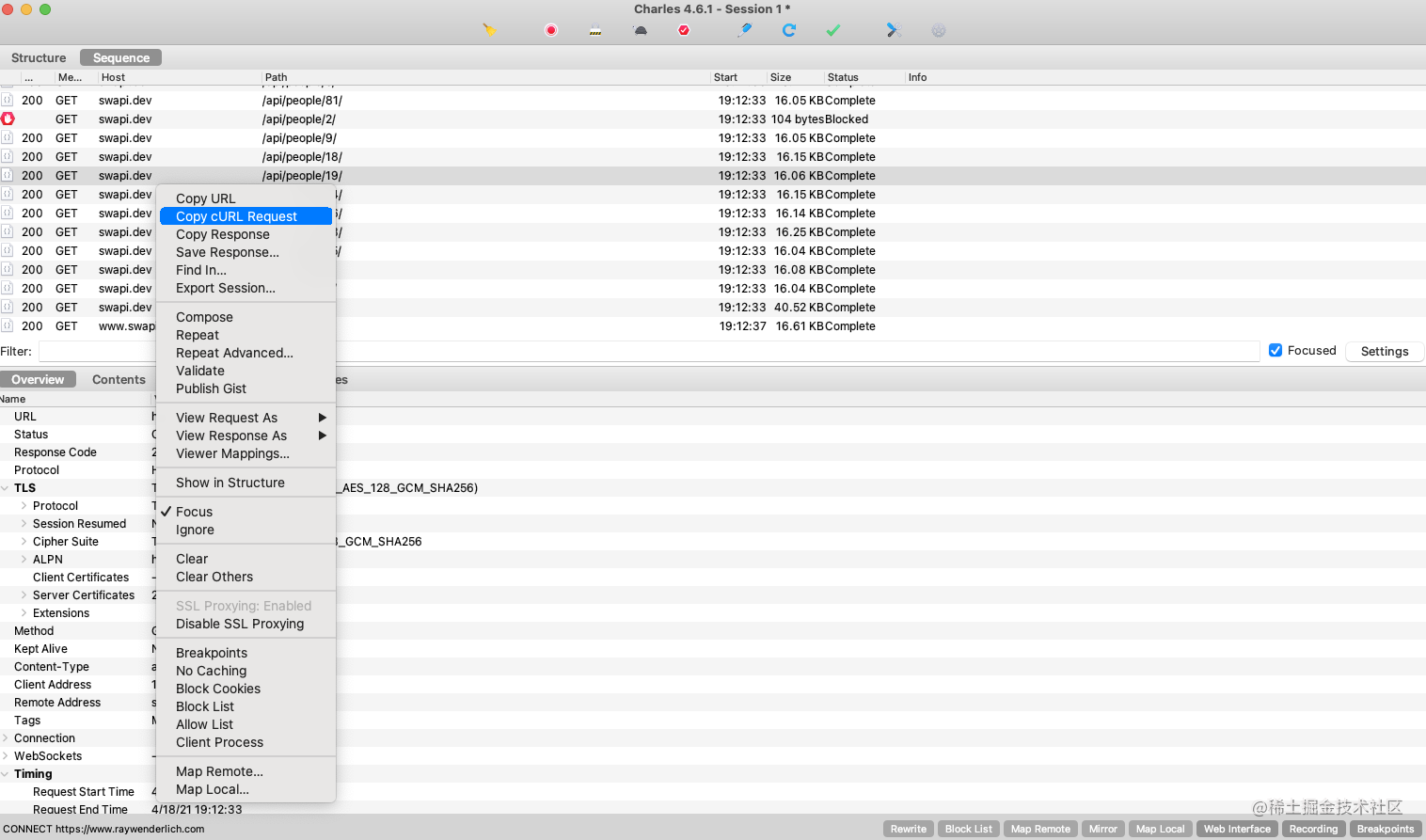Expand the Server Certificates node
The image size is (1426, 840).
[x=24, y=595]
